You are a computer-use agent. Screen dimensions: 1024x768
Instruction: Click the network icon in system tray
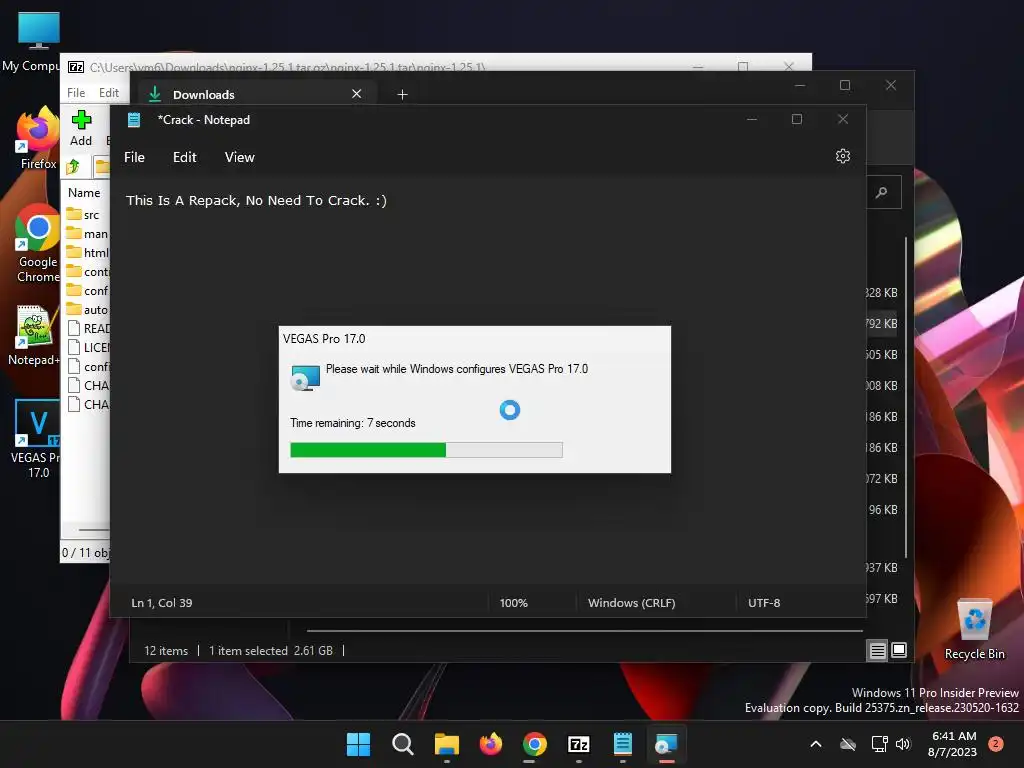(879, 744)
